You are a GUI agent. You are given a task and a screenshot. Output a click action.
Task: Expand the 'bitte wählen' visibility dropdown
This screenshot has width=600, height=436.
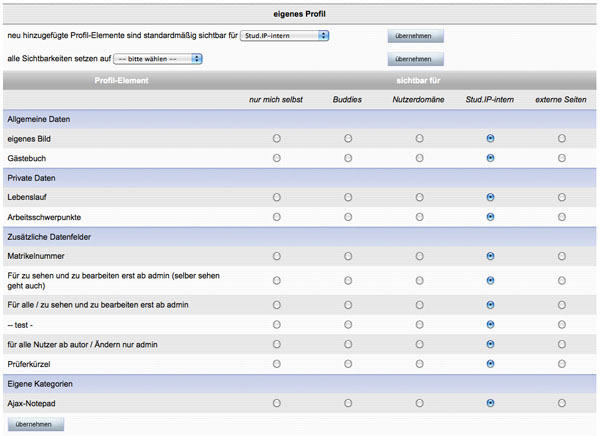click(158, 59)
